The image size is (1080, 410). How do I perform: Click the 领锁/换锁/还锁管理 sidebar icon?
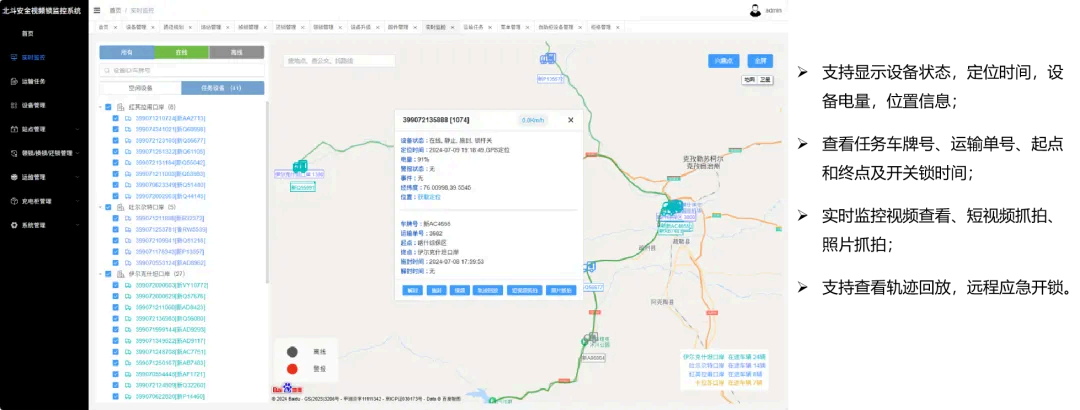click(x=14, y=153)
